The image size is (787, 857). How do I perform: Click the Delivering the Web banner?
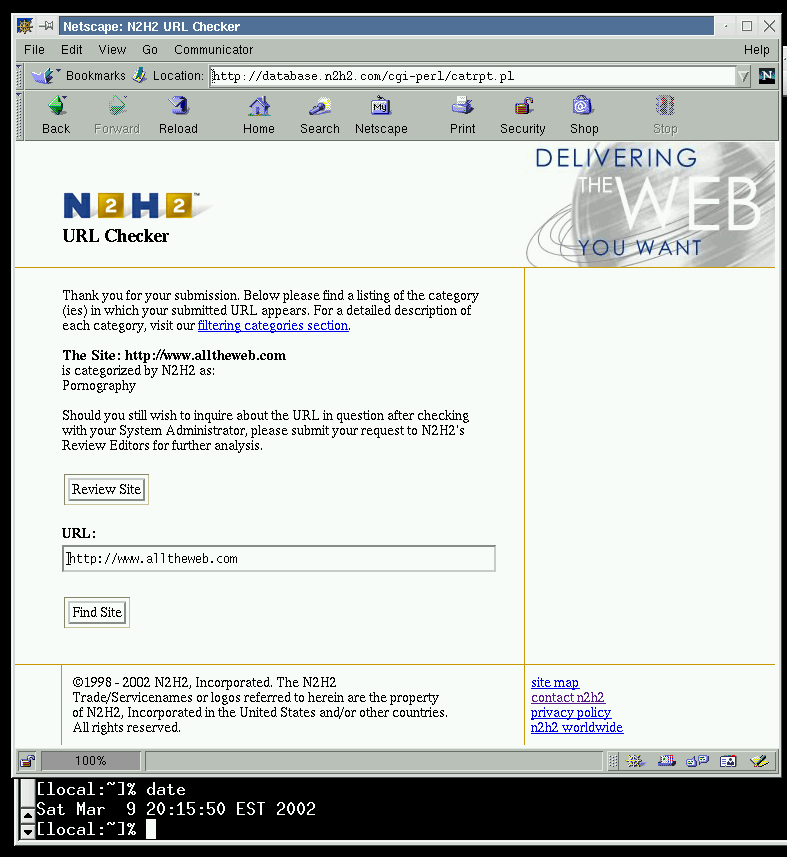coord(650,205)
